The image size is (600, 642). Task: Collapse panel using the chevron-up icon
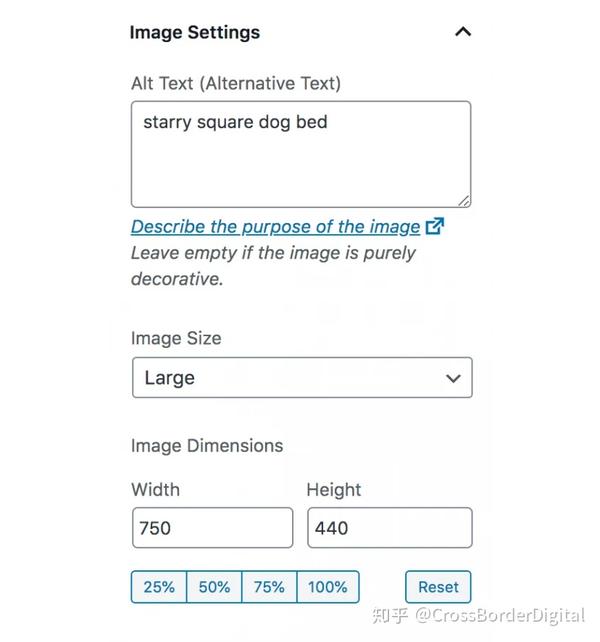462,32
